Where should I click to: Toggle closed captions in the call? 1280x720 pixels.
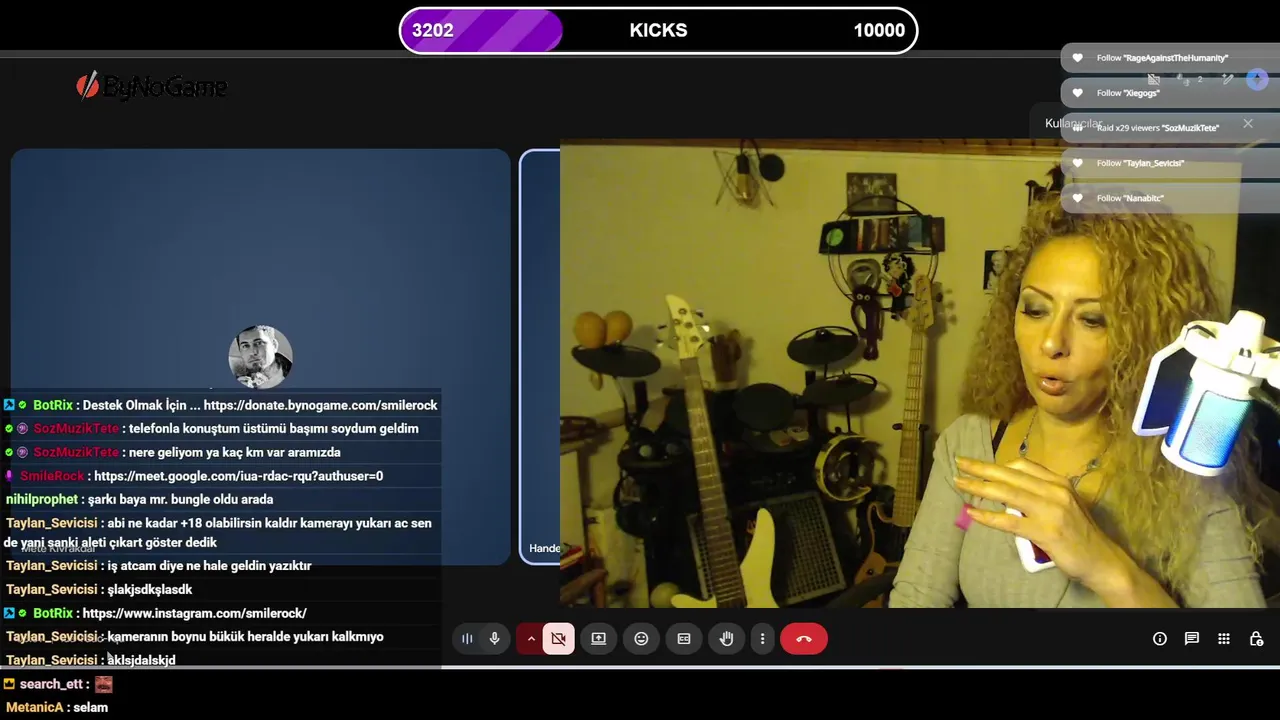point(684,639)
